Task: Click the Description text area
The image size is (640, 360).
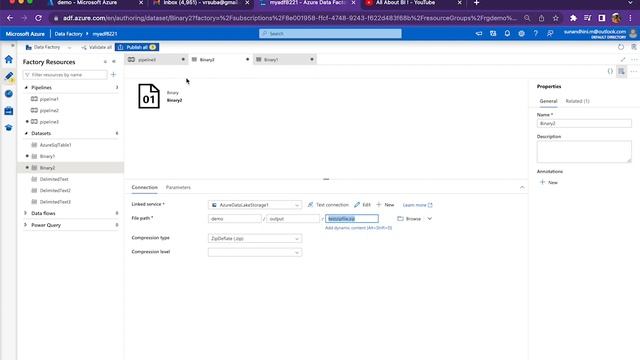Action: coord(584,151)
